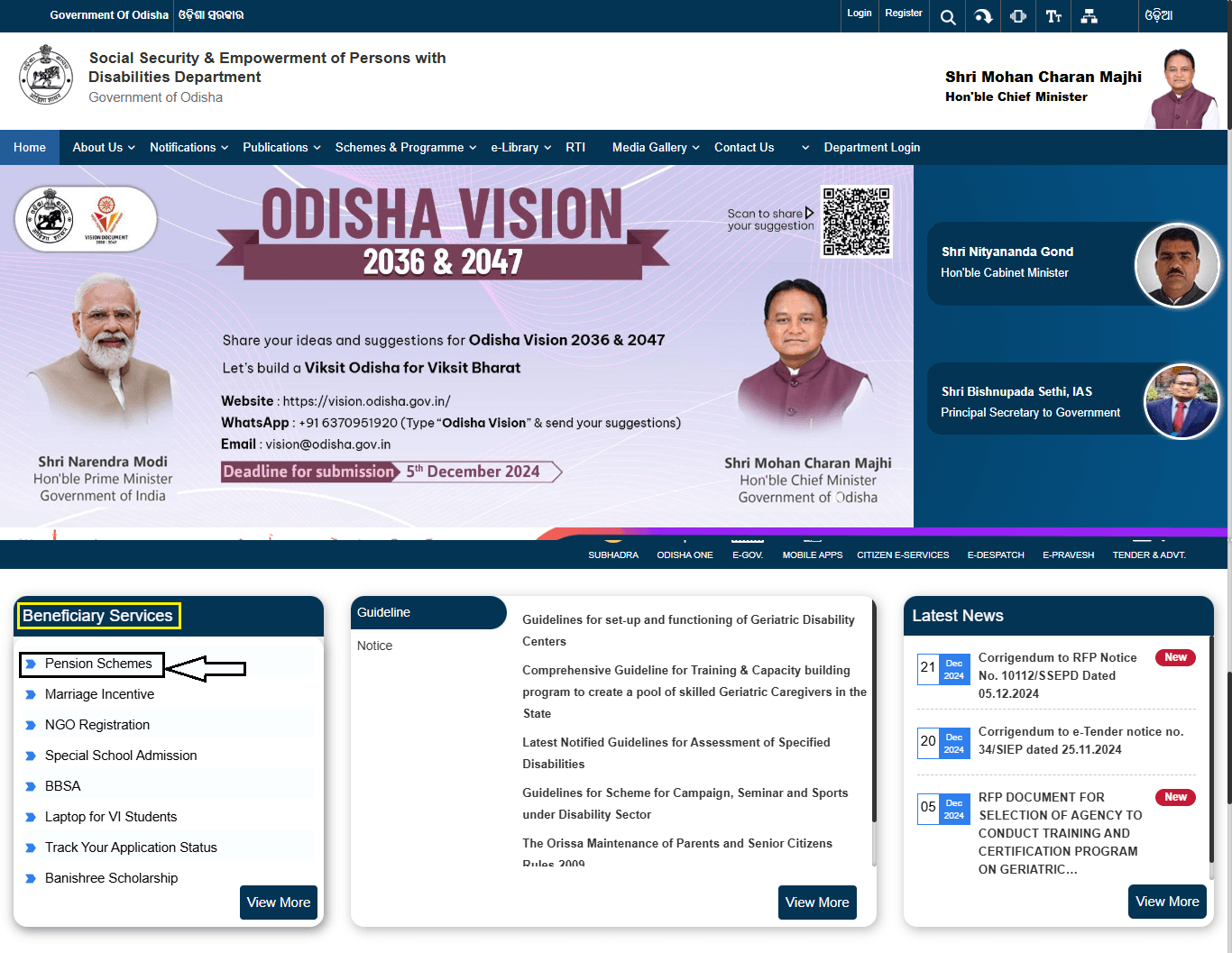The image size is (1232, 953).
Task: Click the New badge on Corrigendum to RFP notice
Action: (1175, 657)
